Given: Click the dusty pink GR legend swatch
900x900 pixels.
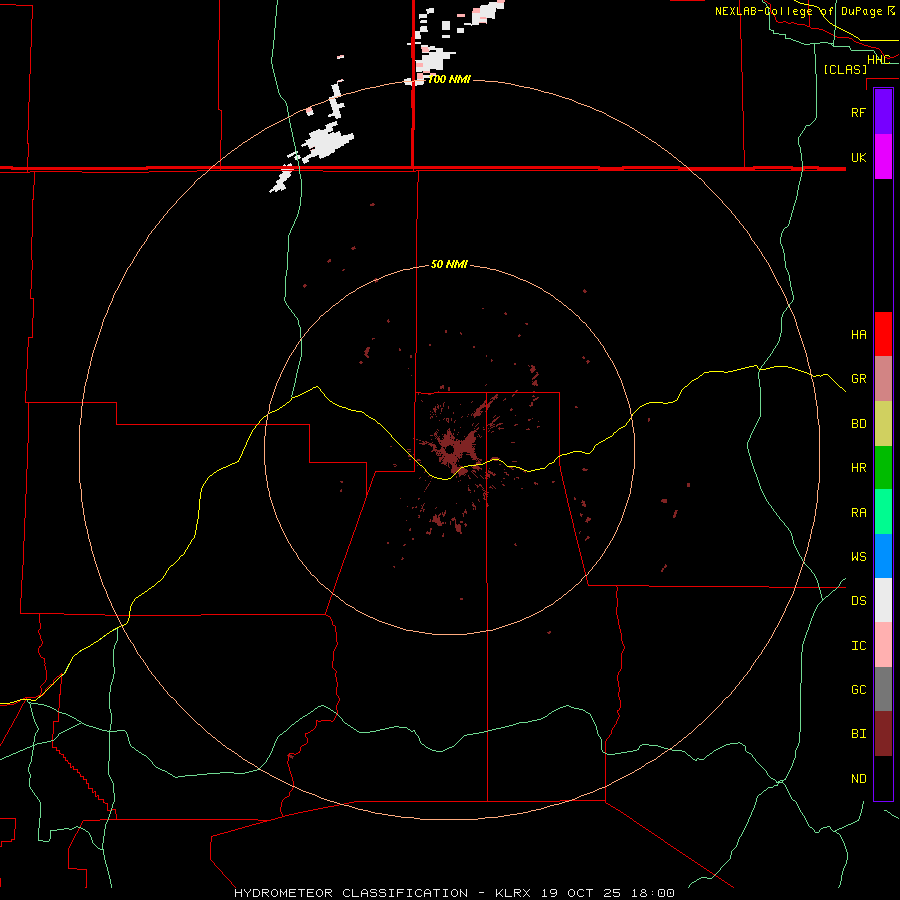Looking at the screenshot, I should pyautogui.click(x=883, y=379).
